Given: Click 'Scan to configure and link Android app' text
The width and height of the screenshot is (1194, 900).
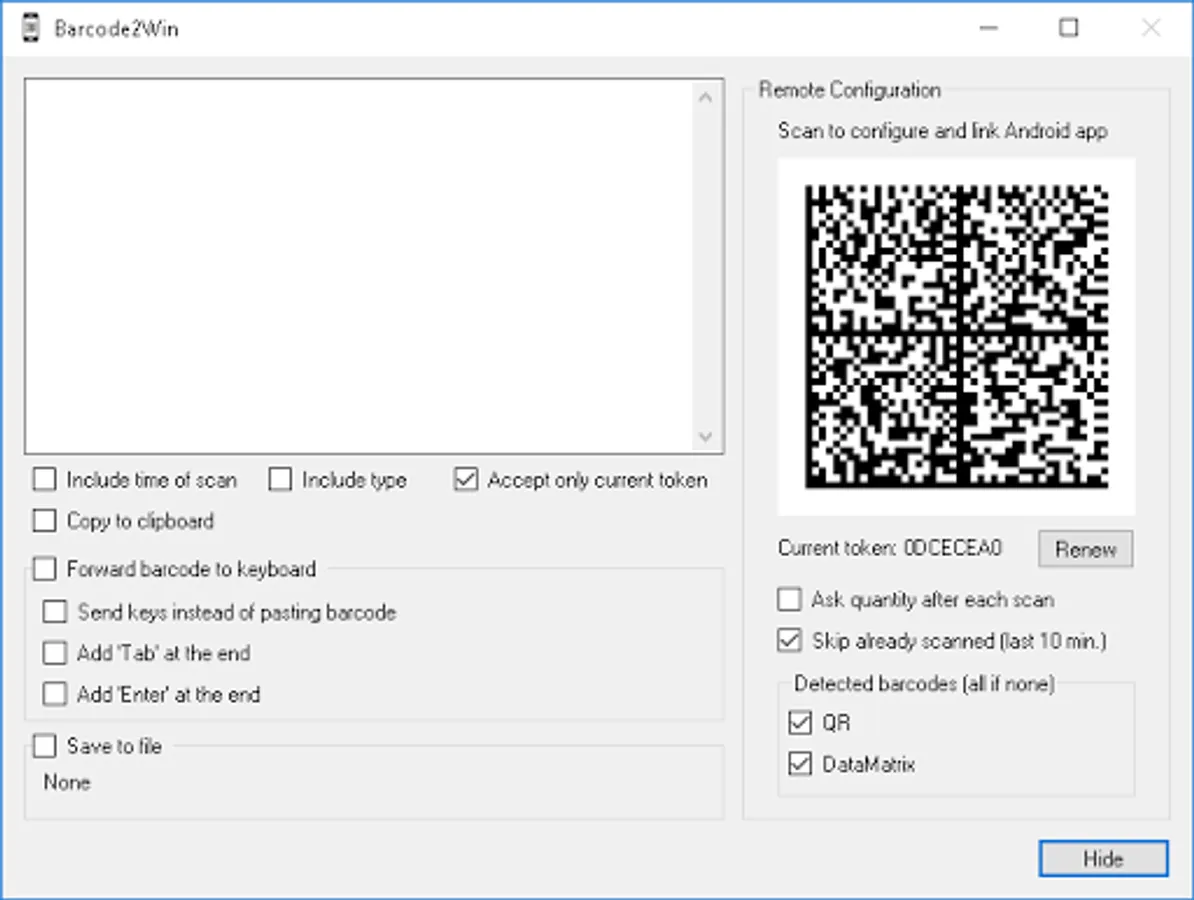Looking at the screenshot, I should tap(943, 131).
